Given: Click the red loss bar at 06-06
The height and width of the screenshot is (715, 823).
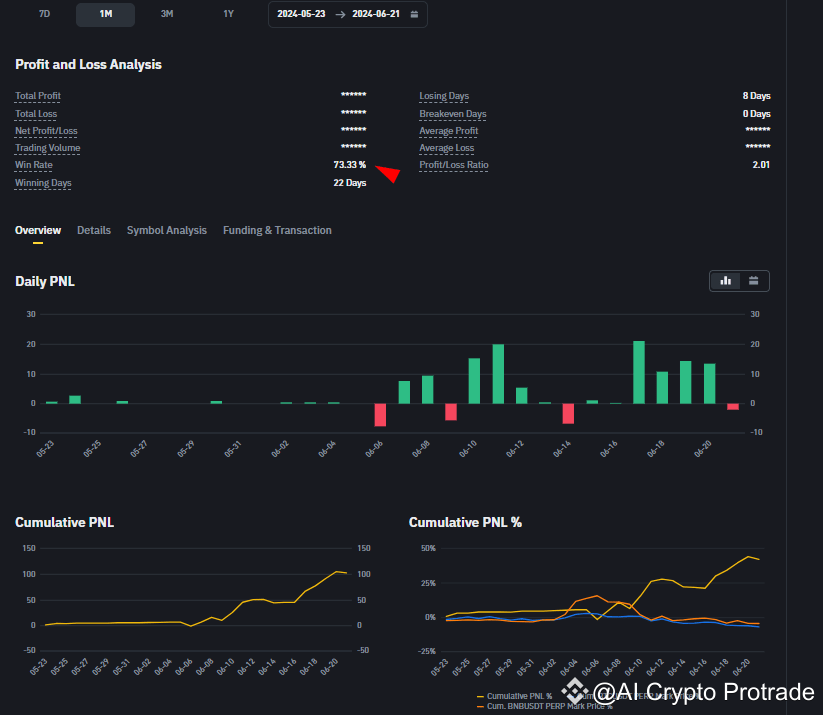Looking at the screenshot, I should [x=380, y=415].
